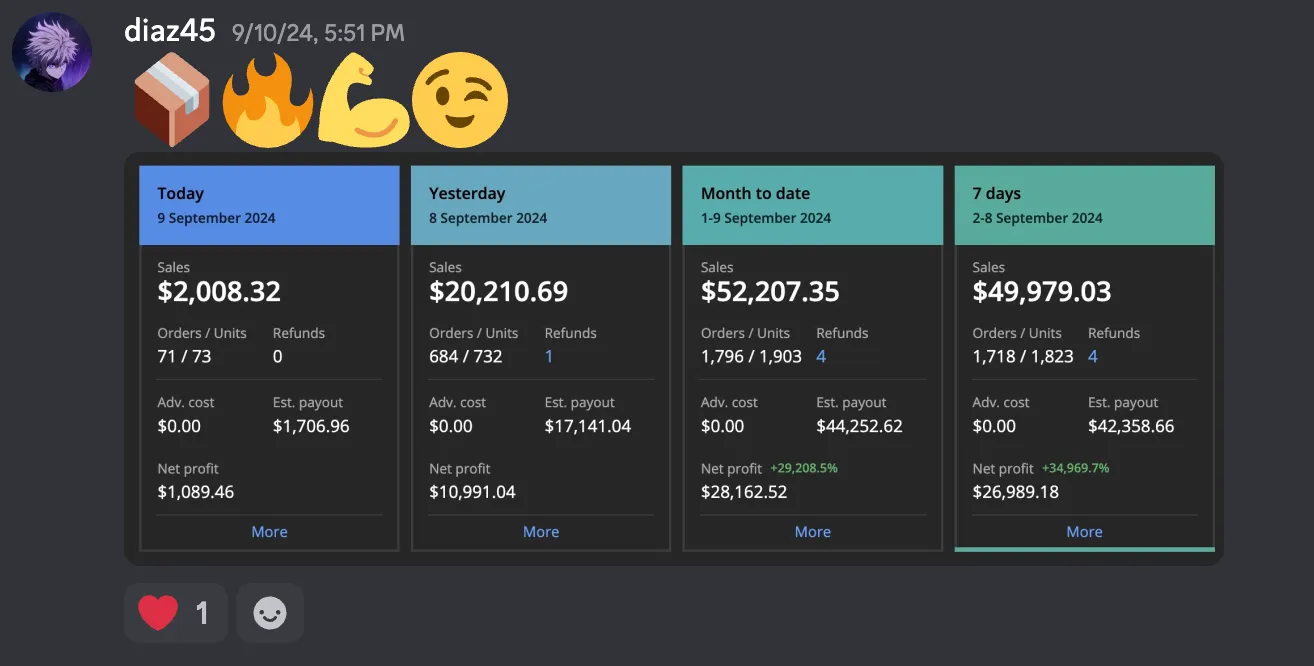Click orders / units 1,796 / 1,903
1314x666 pixels.
point(751,356)
